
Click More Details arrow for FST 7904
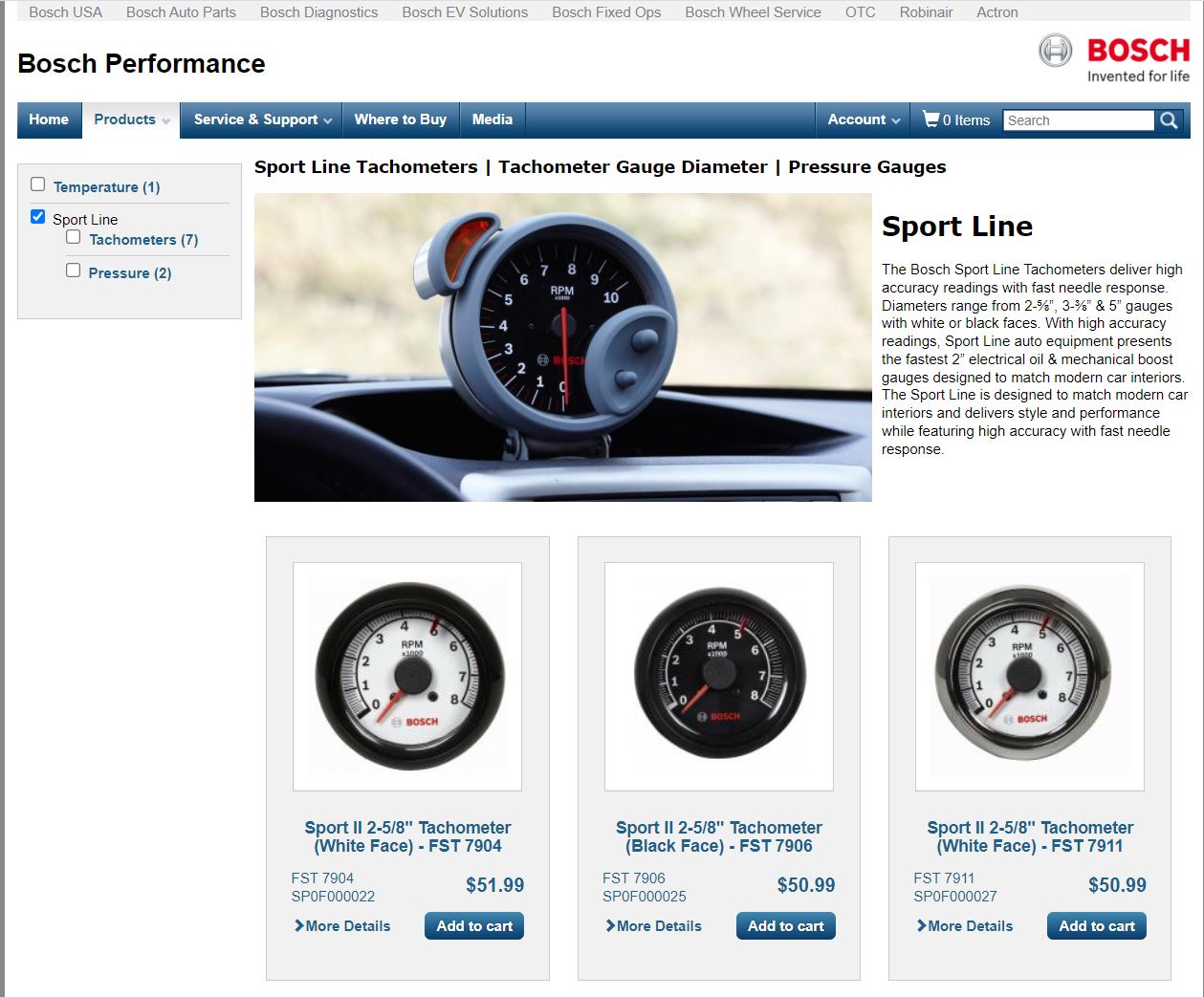click(x=299, y=925)
